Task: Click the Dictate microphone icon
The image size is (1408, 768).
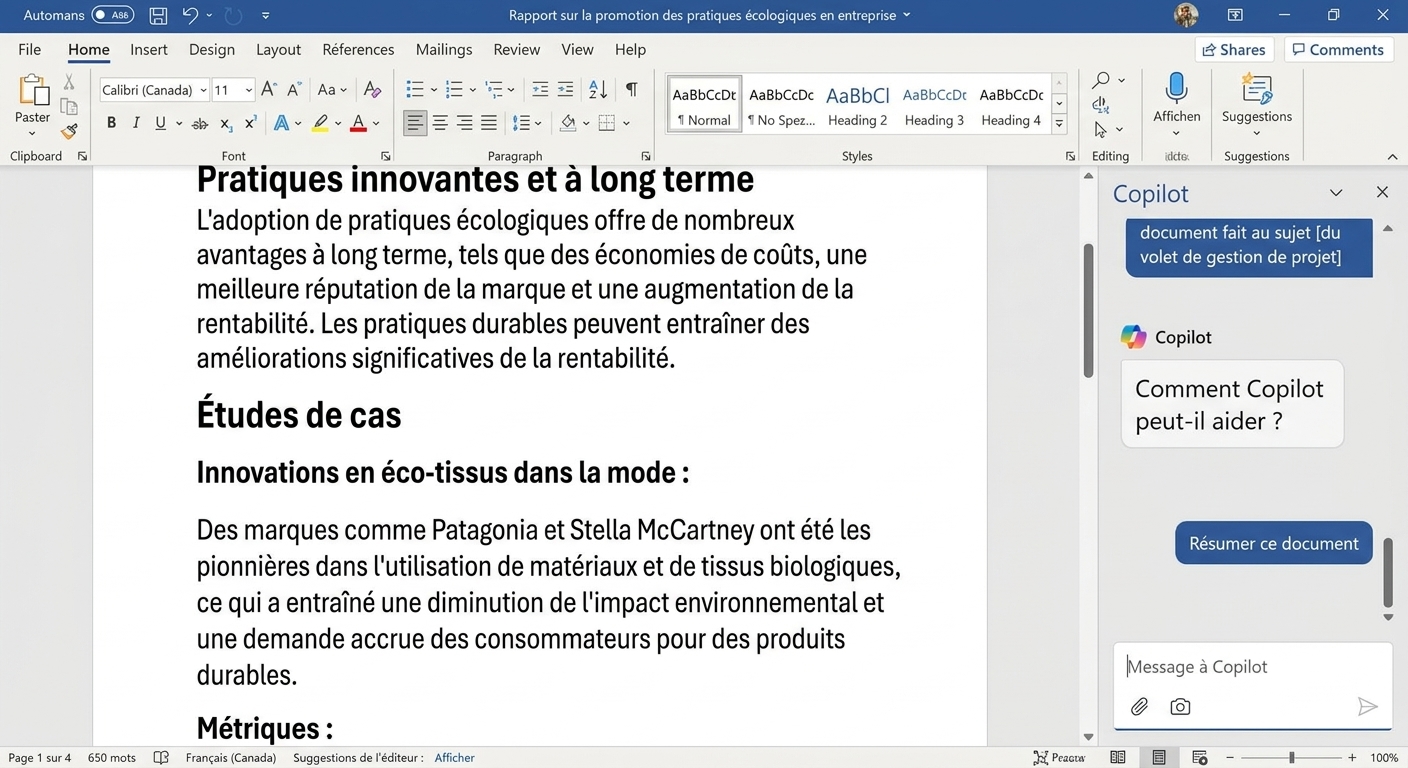Action: click(x=1177, y=88)
